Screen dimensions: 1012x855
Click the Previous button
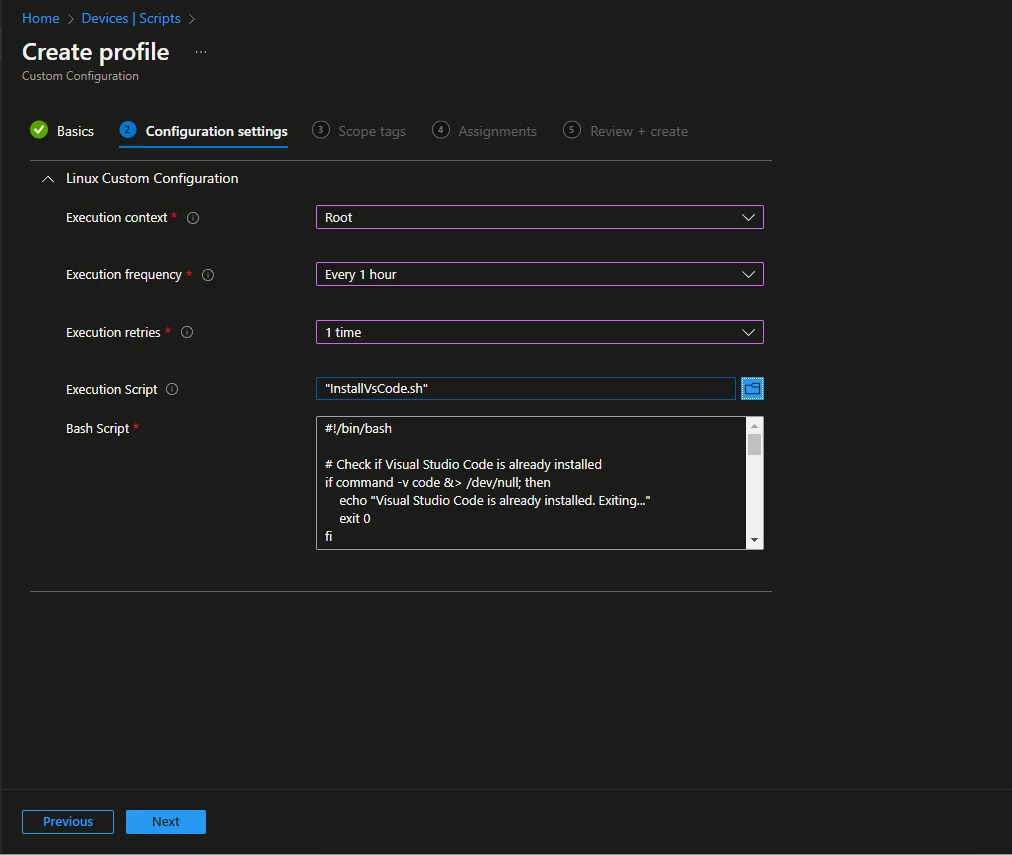[x=68, y=821]
